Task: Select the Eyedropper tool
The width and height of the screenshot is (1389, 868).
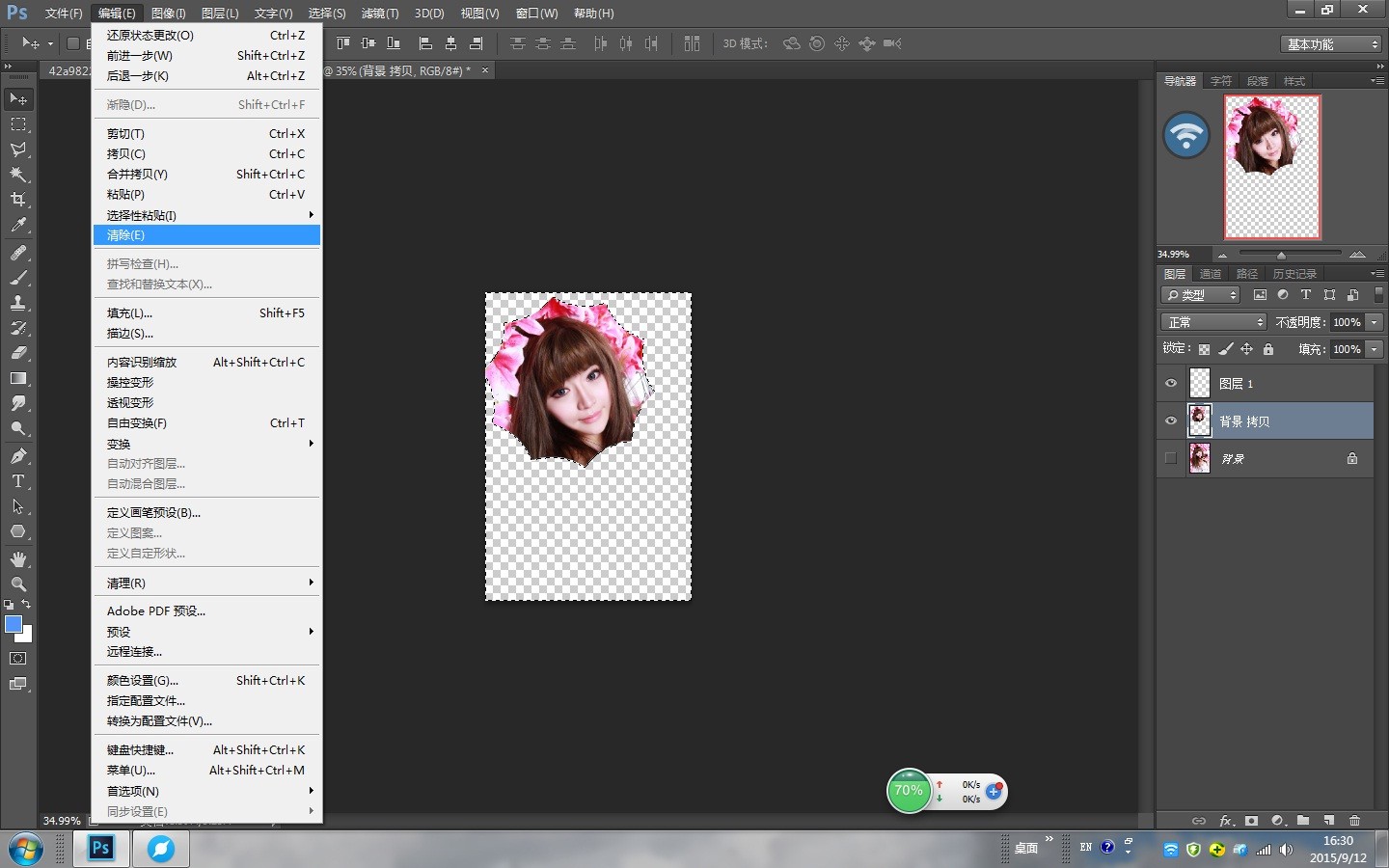Action: tap(18, 225)
